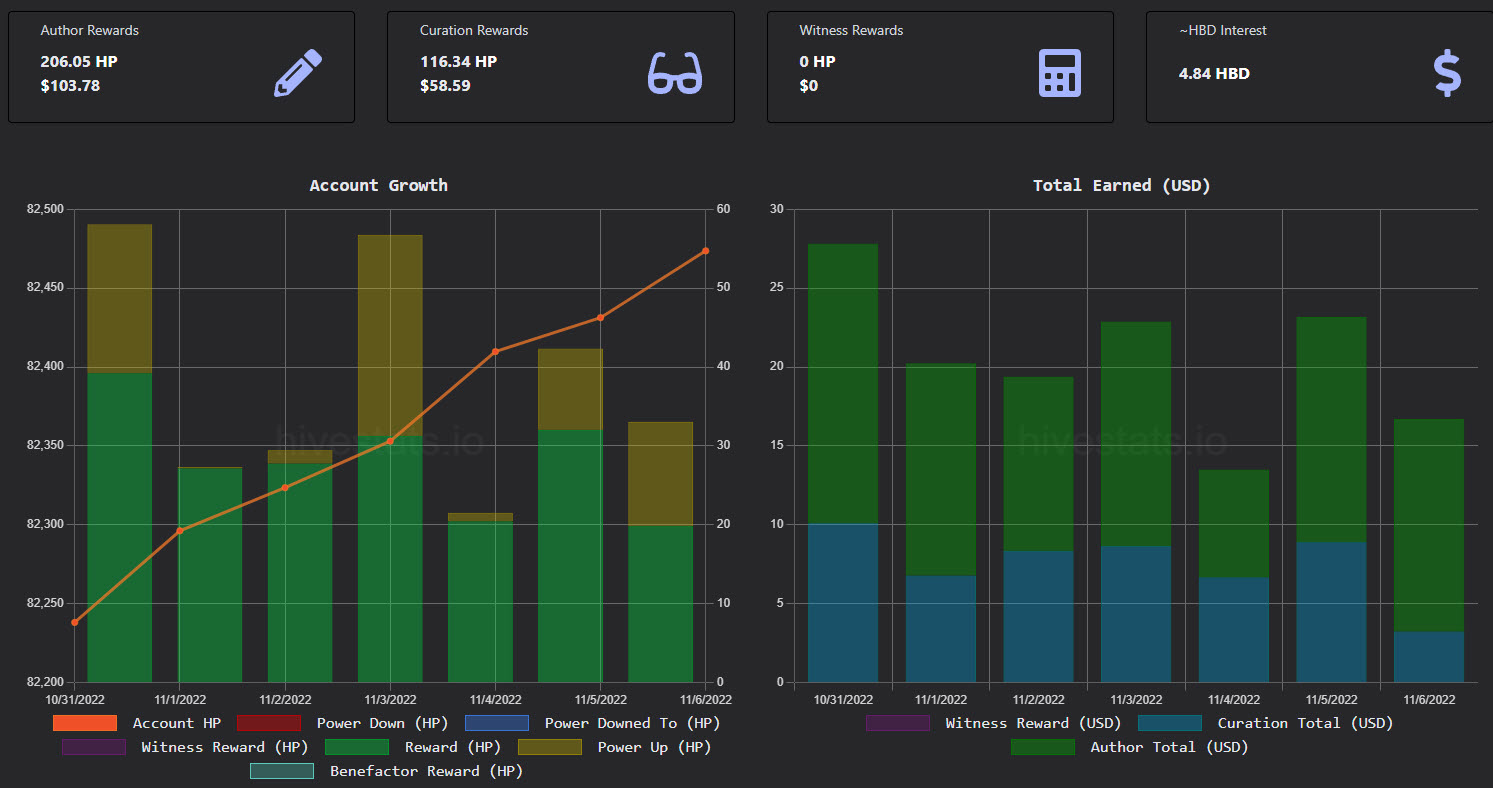Click the dollar sign icon in HBD Interest card
Screen dimensions: 1493x788
pyautogui.click(x=1447, y=73)
